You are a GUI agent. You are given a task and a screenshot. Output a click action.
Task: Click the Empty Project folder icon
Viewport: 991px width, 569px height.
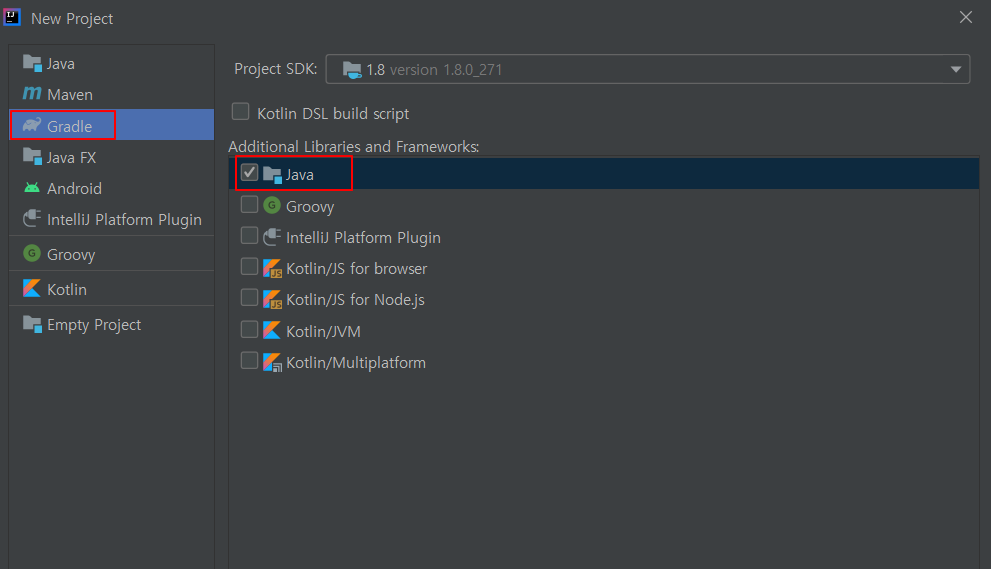(32, 324)
